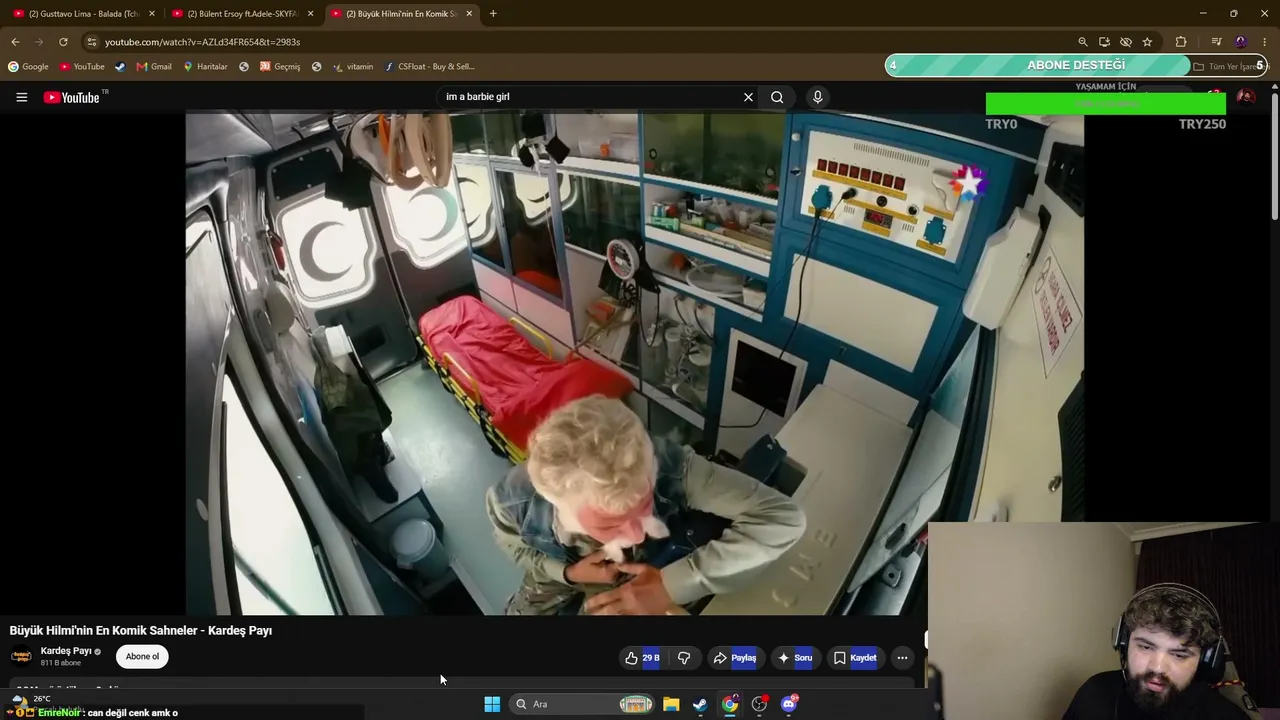
Task: Click the video player to pause
Action: click(634, 363)
